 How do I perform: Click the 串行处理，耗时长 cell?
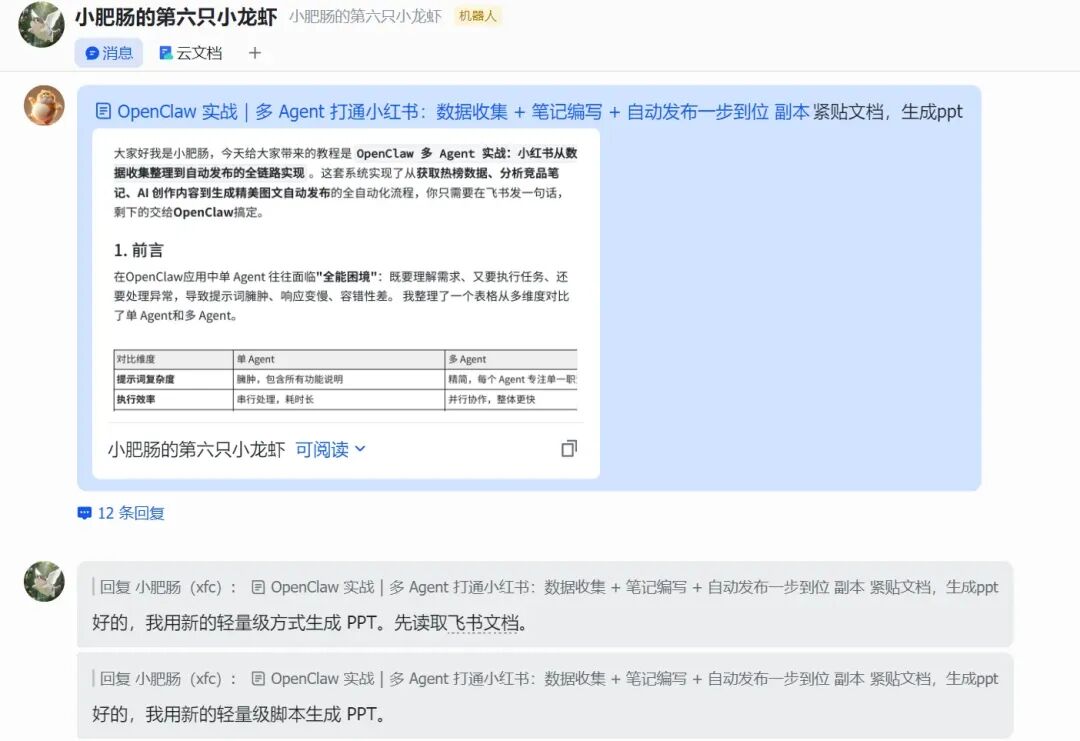[x=339, y=399]
